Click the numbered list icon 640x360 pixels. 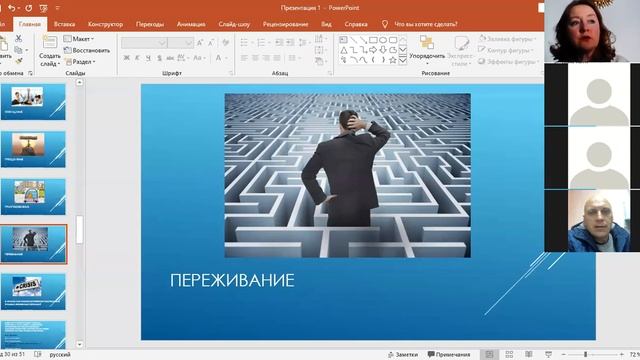tap(262, 42)
